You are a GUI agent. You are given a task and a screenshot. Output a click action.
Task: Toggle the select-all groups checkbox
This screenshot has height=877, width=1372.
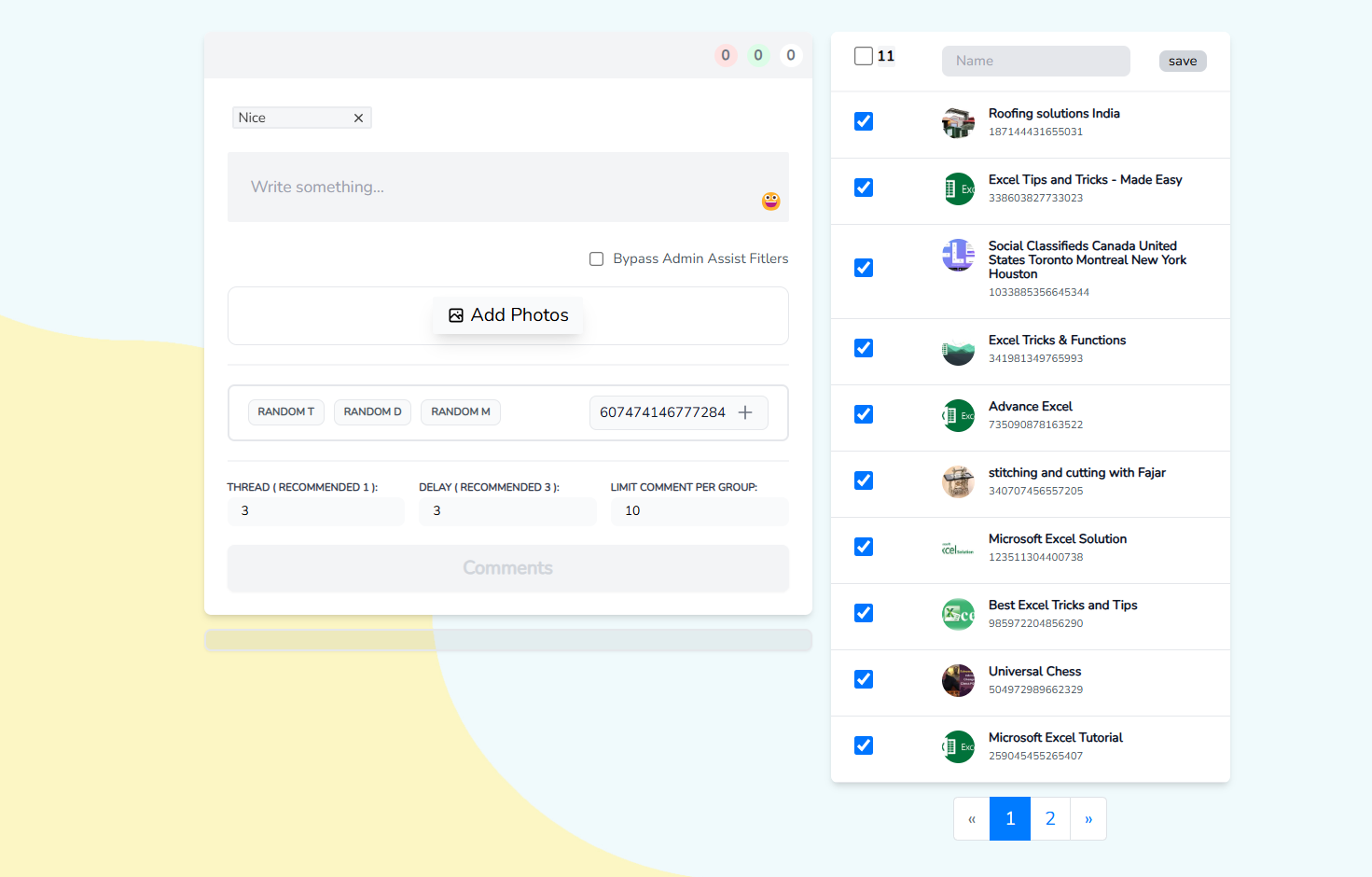(x=864, y=56)
